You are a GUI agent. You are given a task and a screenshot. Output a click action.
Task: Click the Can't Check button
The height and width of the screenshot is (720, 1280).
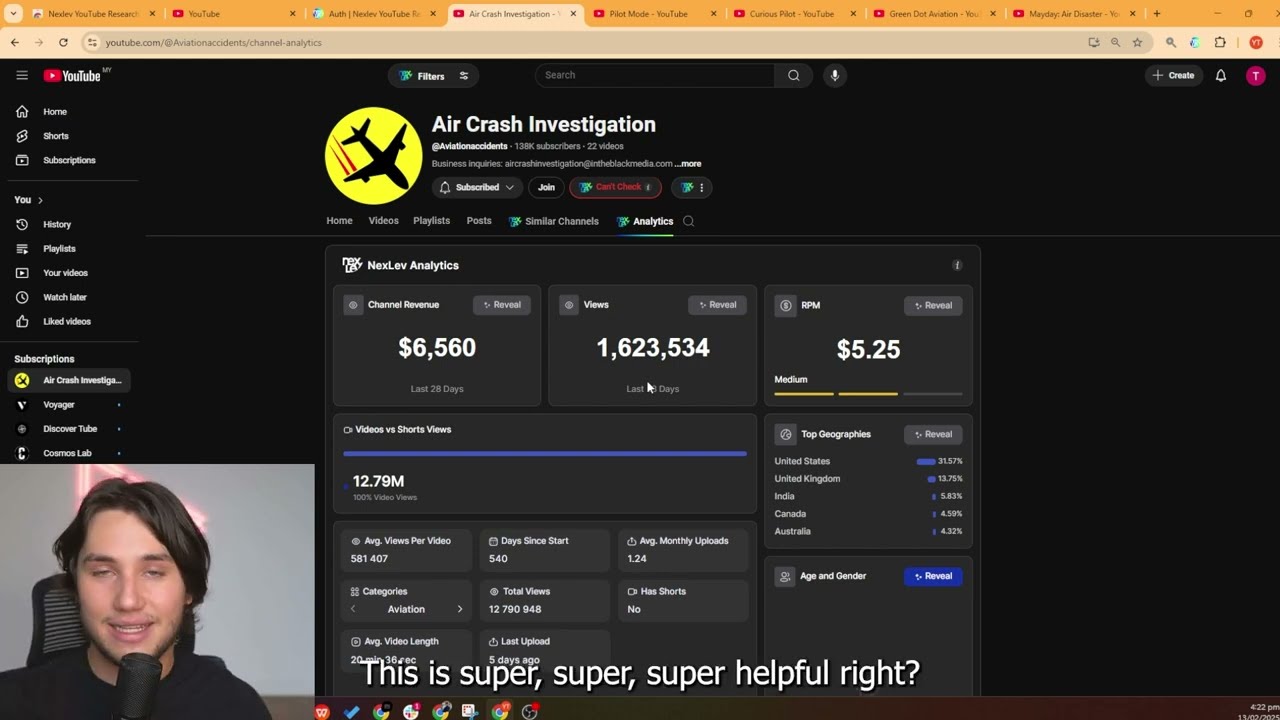click(x=615, y=187)
